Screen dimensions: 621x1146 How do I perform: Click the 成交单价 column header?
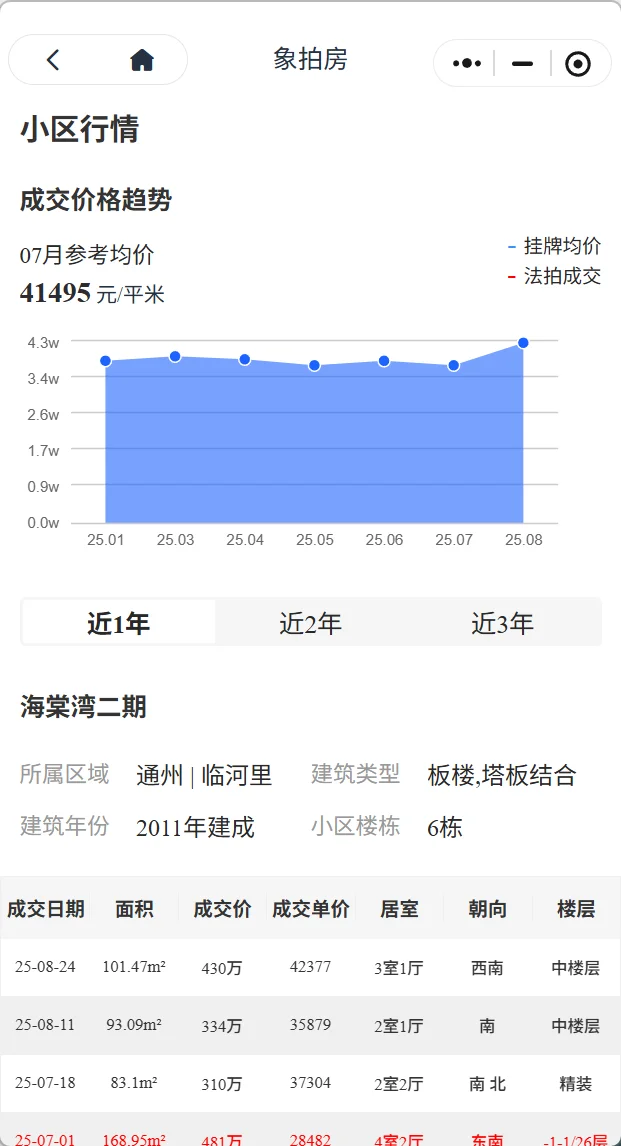point(310,908)
